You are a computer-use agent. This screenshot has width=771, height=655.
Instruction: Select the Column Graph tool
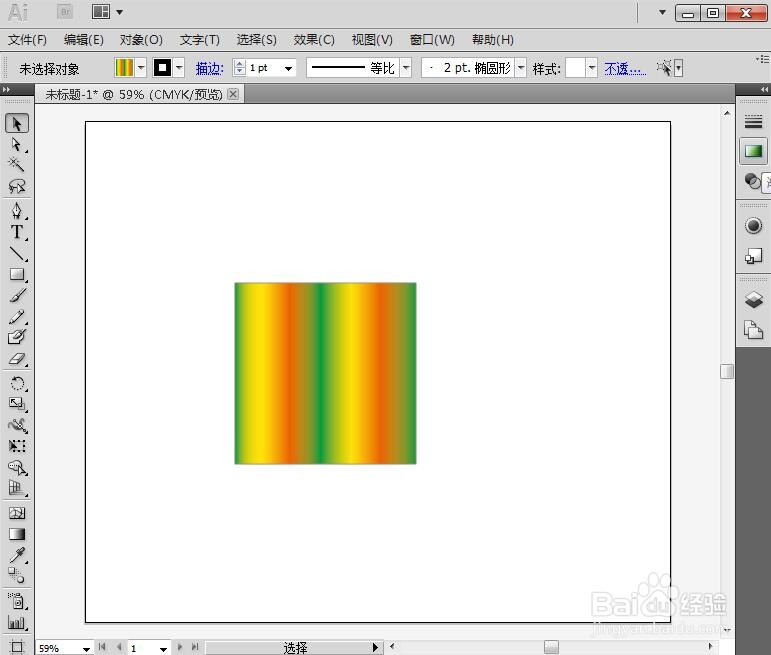[x=17, y=624]
